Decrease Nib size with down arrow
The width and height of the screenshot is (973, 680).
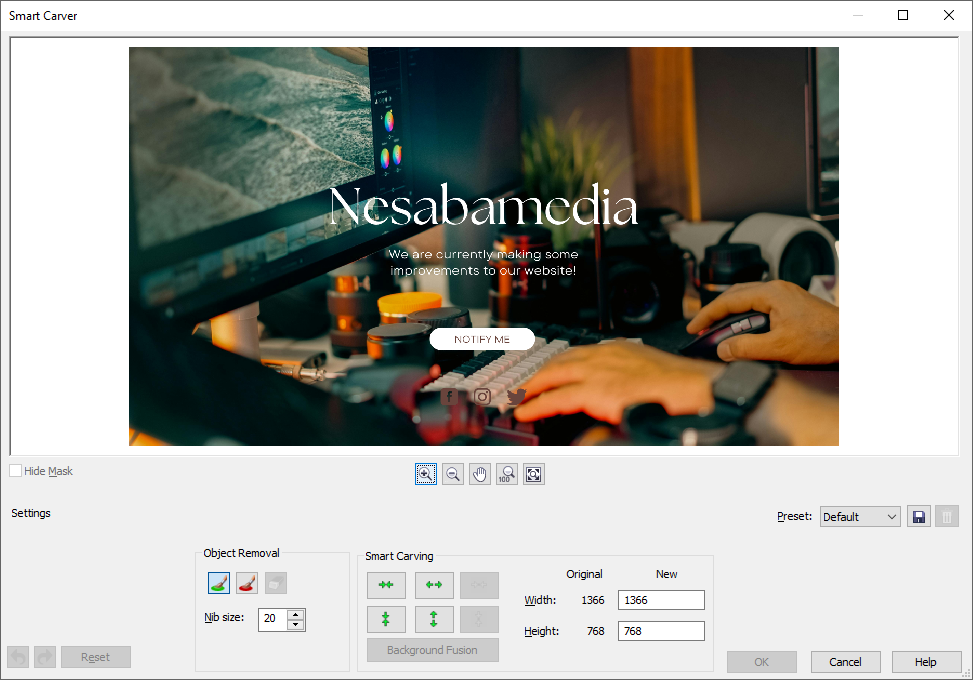295,625
